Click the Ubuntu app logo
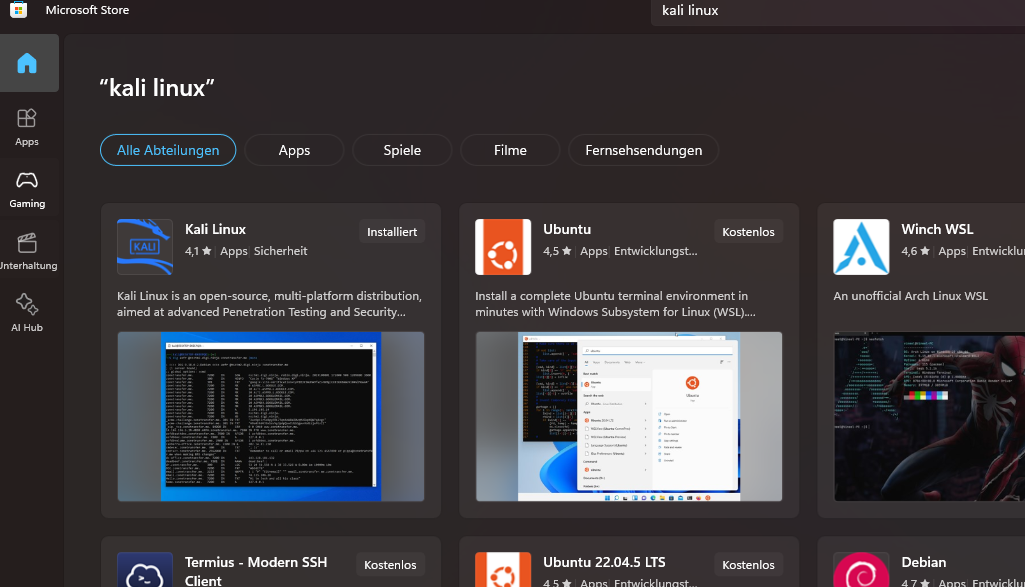Screen dimensions: 1025x587 (x=503, y=247)
